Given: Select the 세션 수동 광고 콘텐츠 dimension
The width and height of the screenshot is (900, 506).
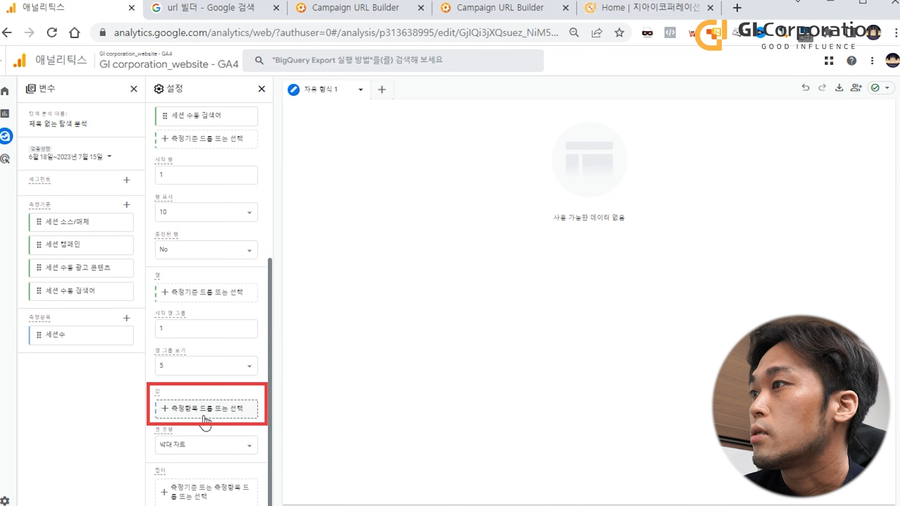Looking at the screenshot, I should 81,268.
